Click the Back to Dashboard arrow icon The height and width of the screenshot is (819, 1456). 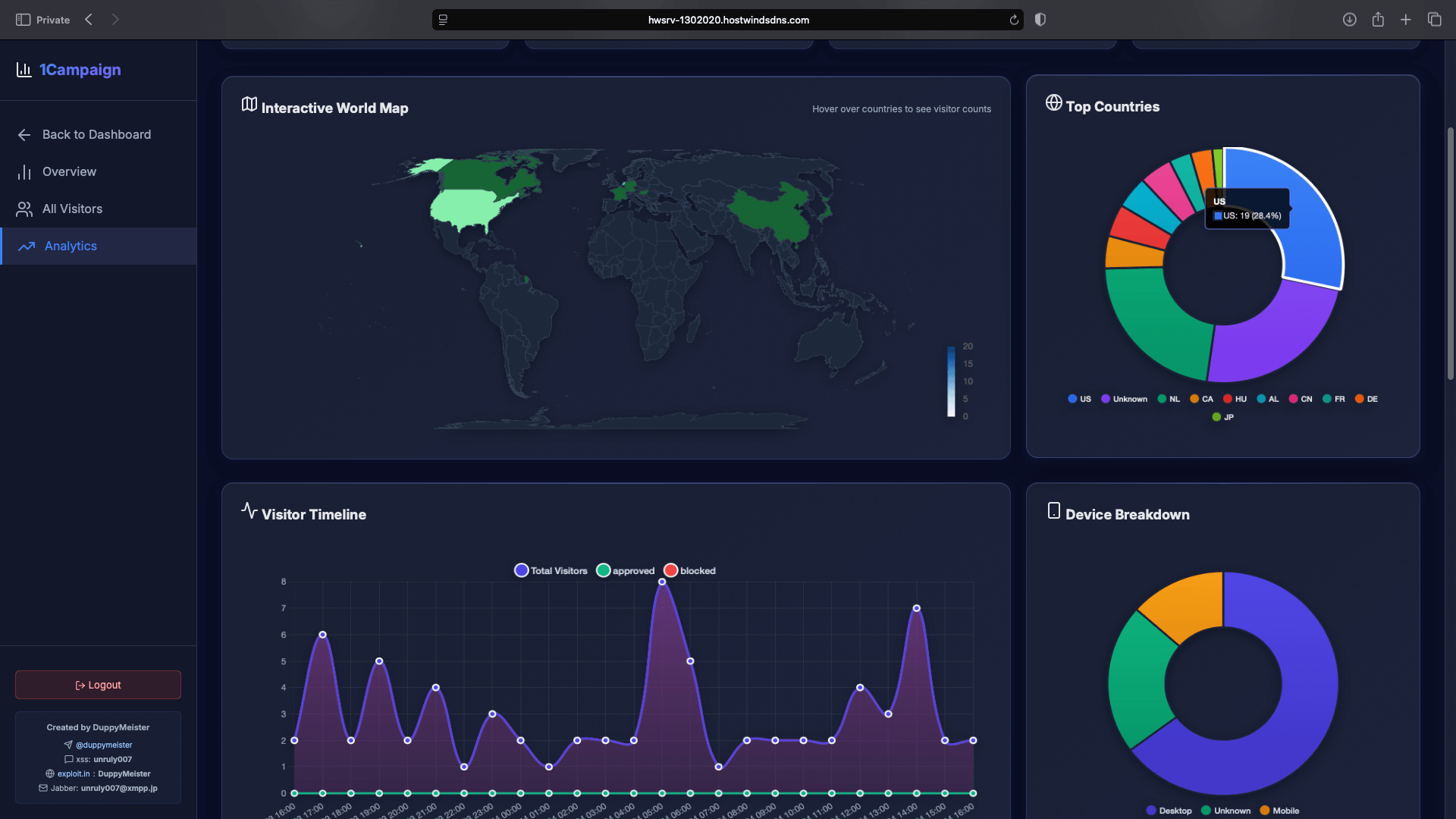pyautogui.click(x=24, y=135)
